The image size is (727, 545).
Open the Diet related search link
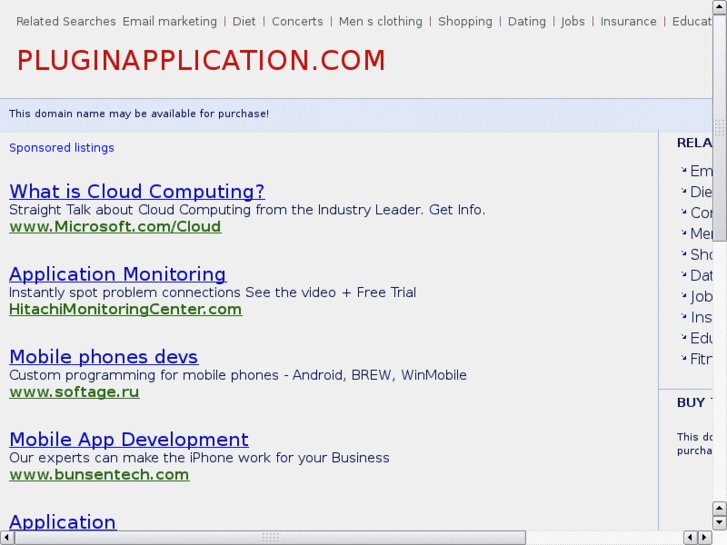click(x=244, y=22)
